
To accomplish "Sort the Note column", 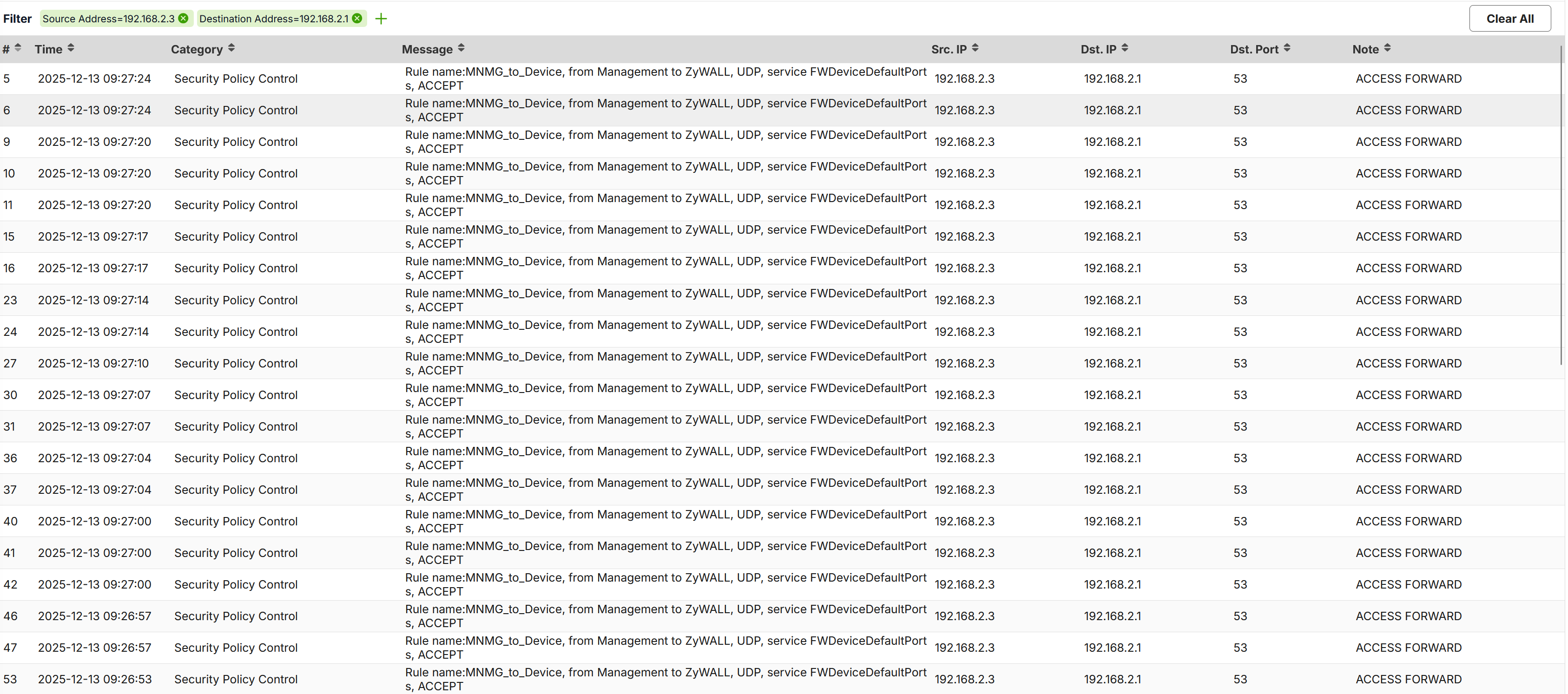I will tap(1387, 48).
